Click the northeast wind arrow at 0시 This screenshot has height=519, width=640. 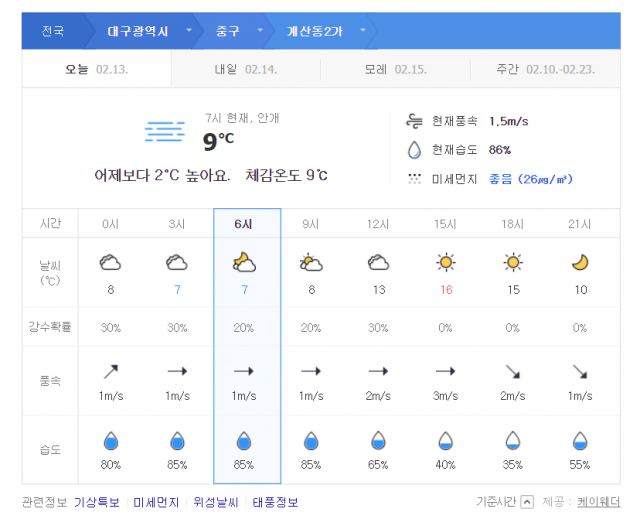111,372
